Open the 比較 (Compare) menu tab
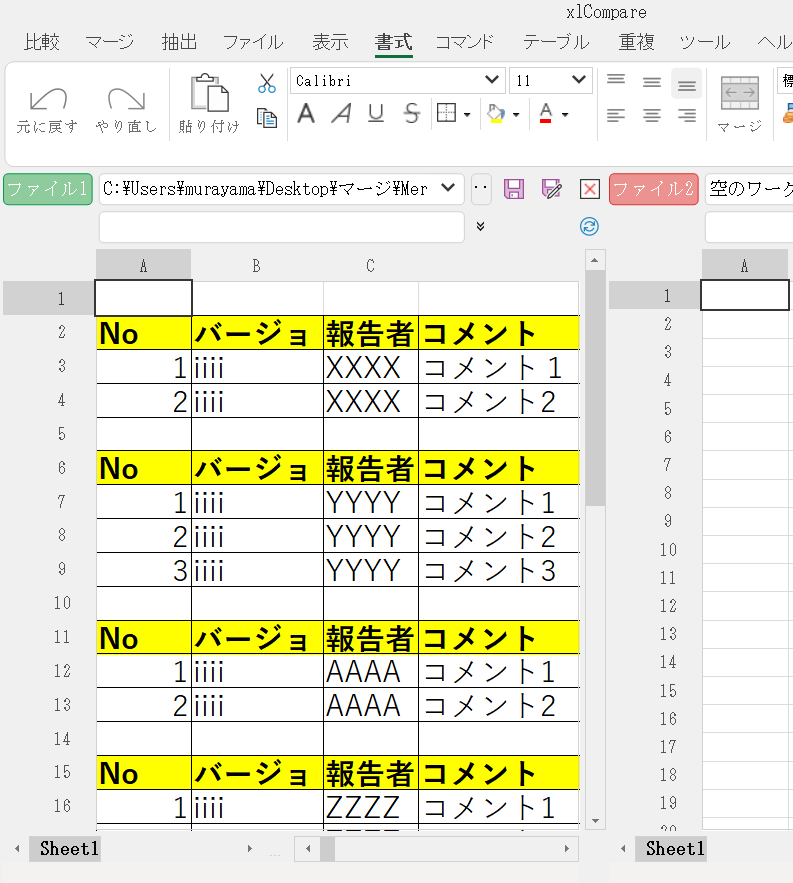The height and width of the screenshot is (883, 793). click(42, 42)
